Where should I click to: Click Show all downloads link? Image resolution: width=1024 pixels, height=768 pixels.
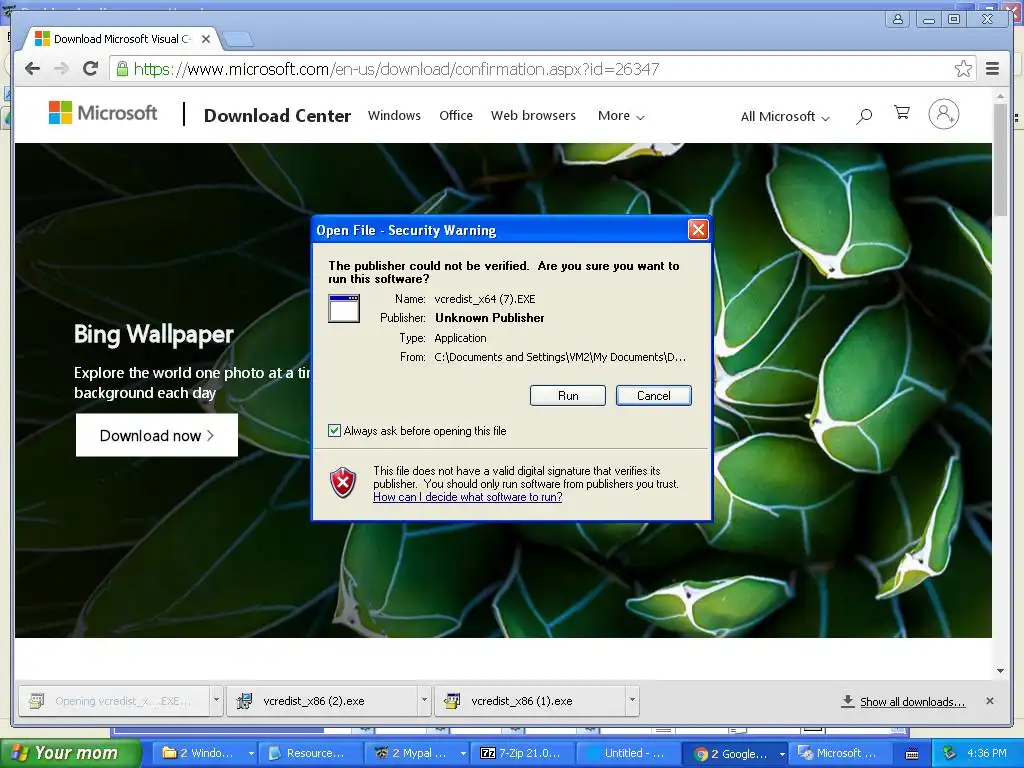tap(912, 702)
